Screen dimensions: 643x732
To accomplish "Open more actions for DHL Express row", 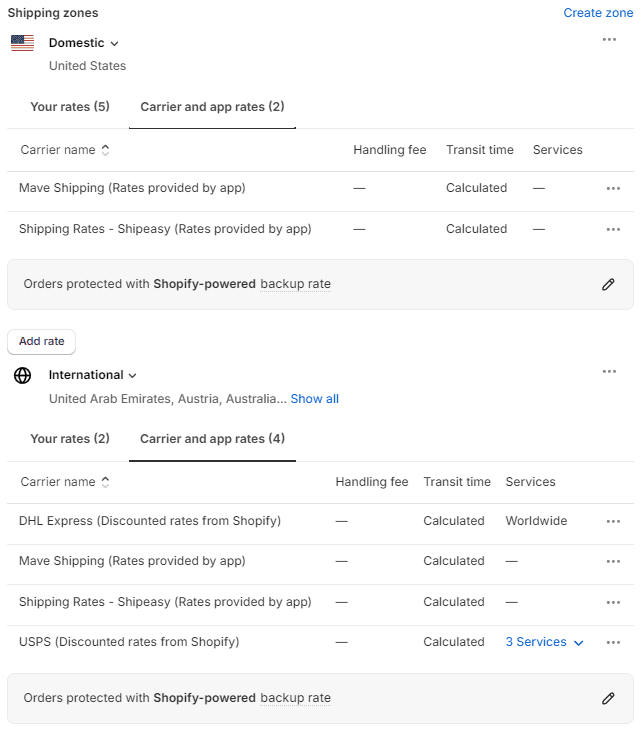I will (x=613, y=521).
